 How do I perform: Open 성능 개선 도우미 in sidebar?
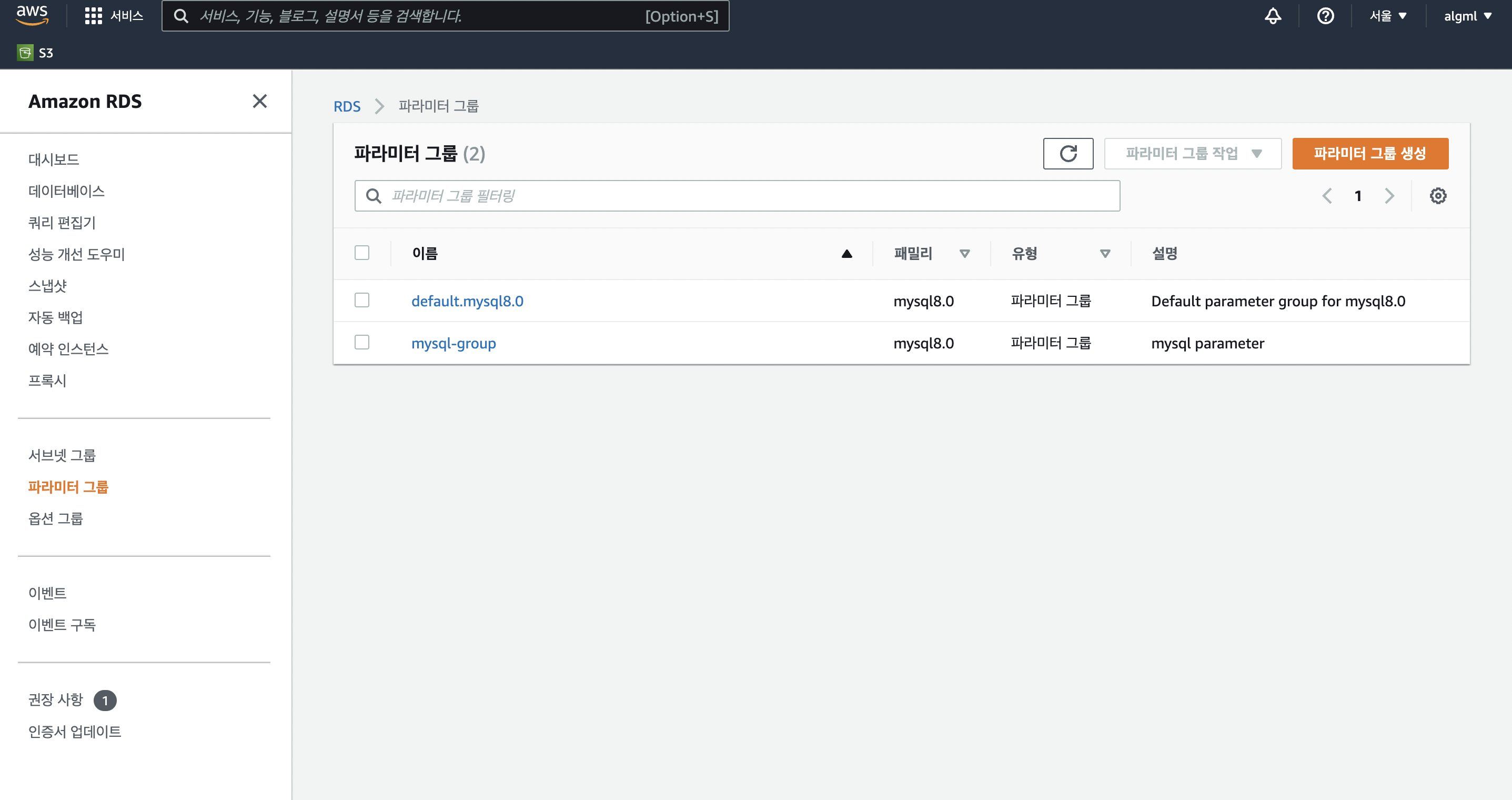point(76,254)
